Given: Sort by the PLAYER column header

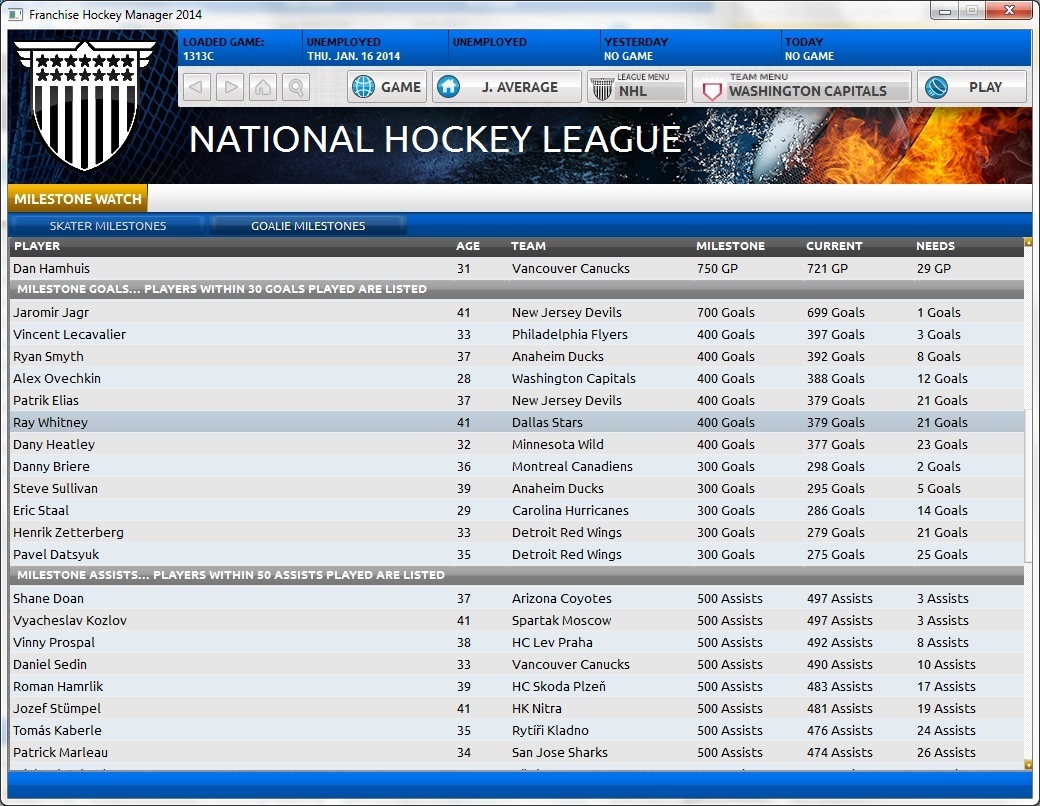Looking at the screenshot, I should (37, 246).
